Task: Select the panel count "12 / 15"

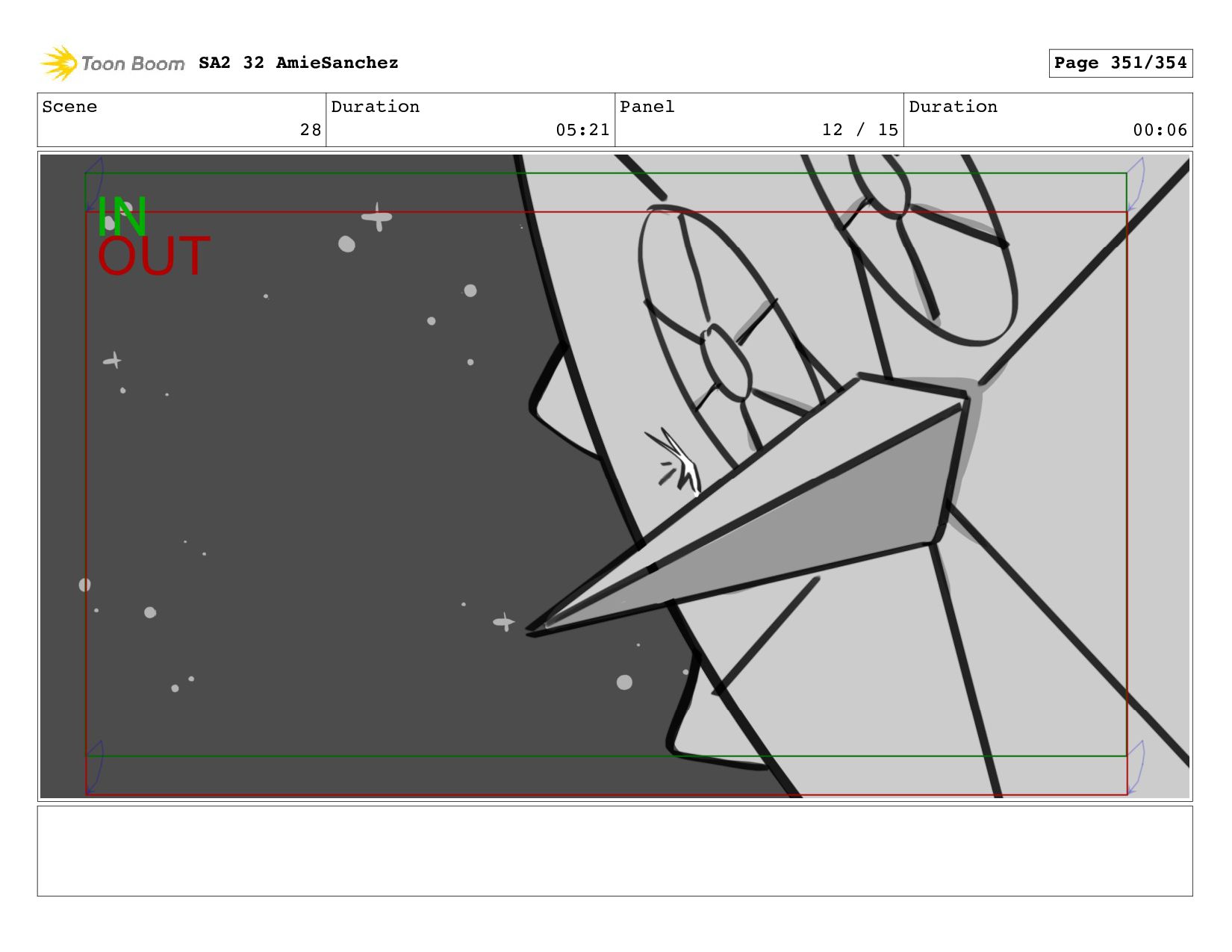Action: point(860,130)
